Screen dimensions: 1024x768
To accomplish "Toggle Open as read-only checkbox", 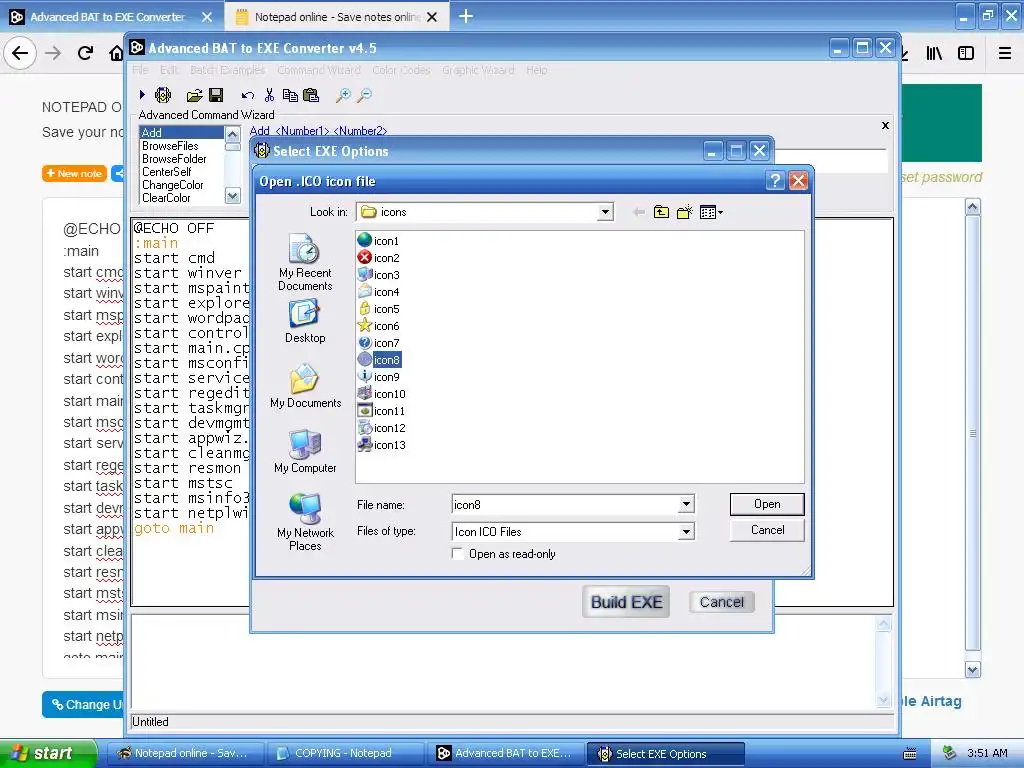I will click(458, 554).
